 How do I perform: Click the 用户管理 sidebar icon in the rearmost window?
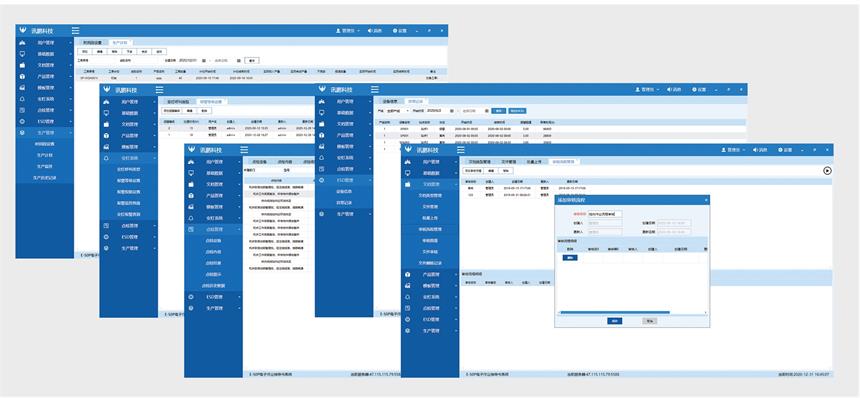[22, 42]
